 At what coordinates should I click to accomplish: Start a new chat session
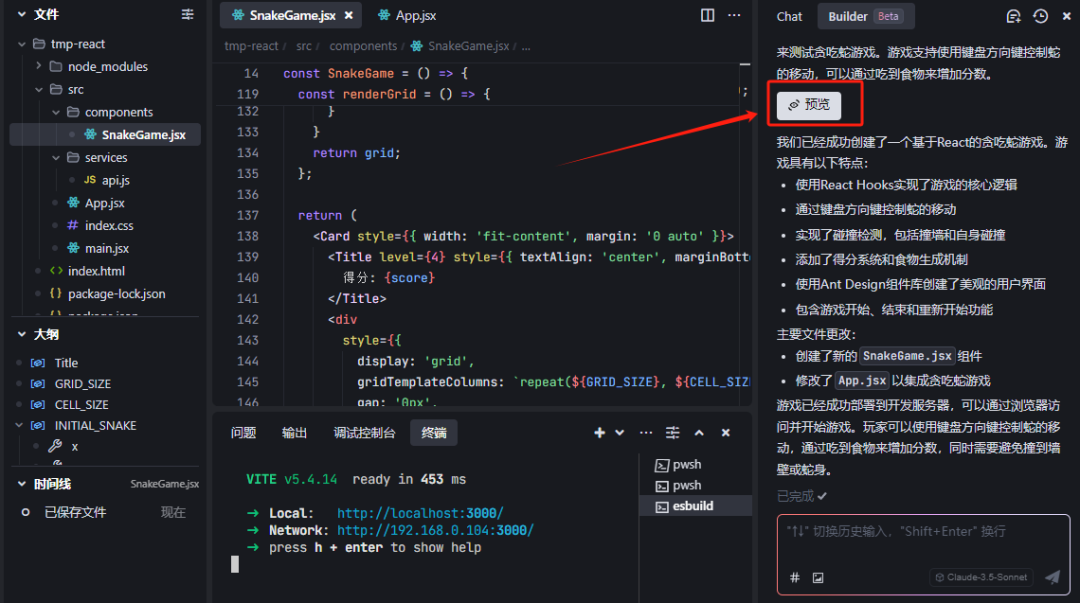click(x=1013, y=16)
